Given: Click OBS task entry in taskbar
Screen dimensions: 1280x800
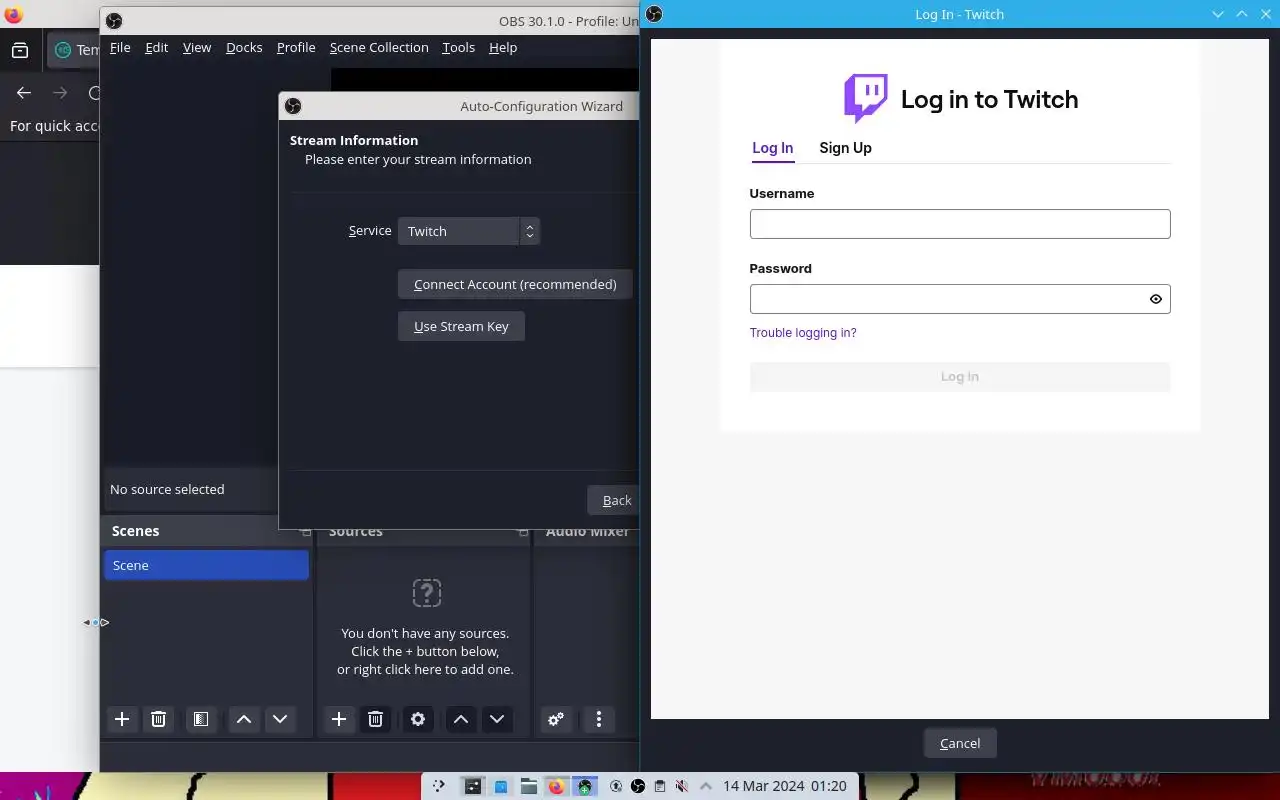Looking at the screenshot, I should pos(585,786).
